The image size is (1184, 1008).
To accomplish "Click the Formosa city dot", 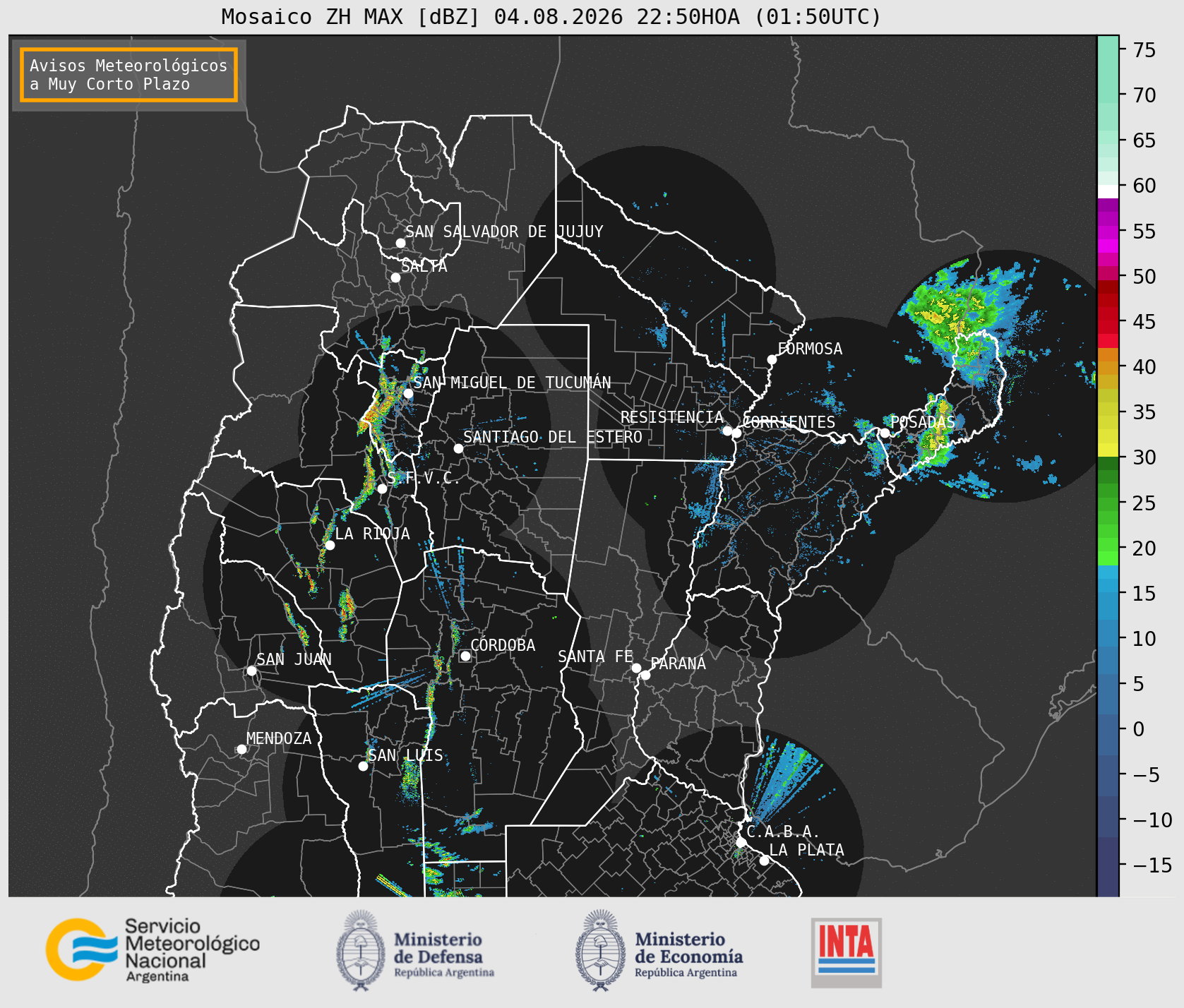I will pos(772,360).
